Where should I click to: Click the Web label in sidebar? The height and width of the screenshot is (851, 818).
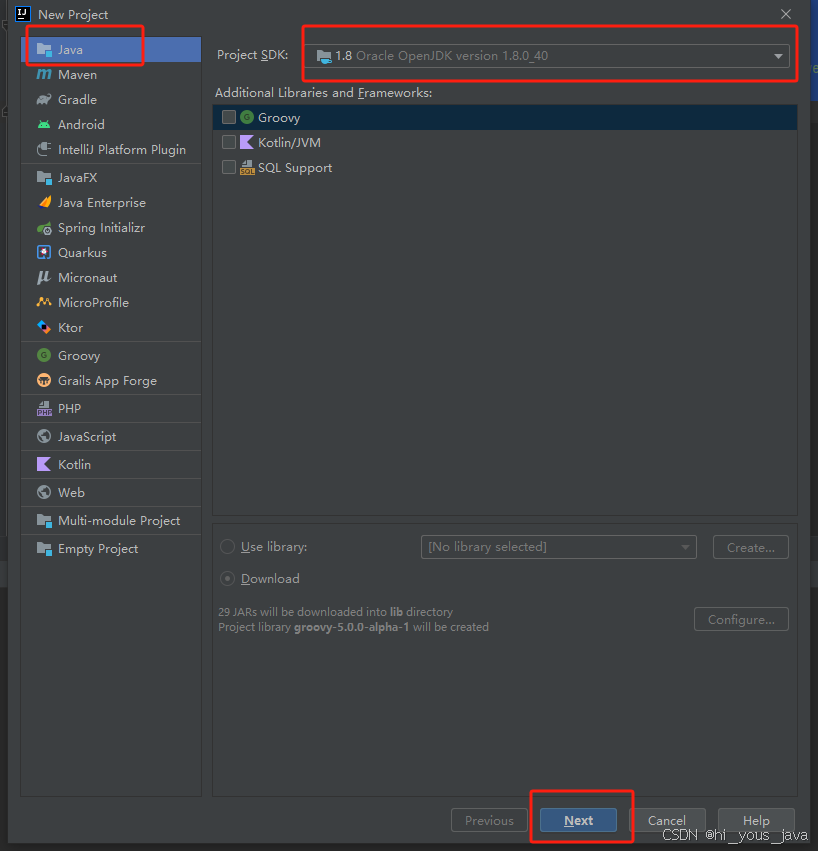[71, 492]
